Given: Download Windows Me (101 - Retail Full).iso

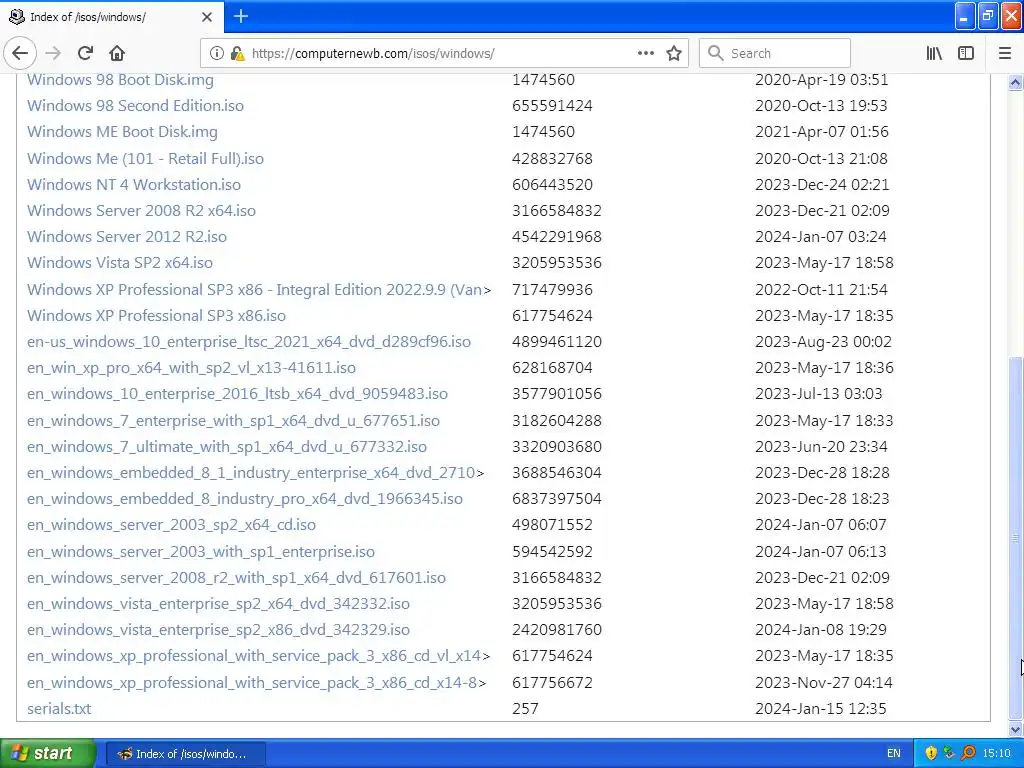Looking at the screenshot, I should [x=145, y=159].
